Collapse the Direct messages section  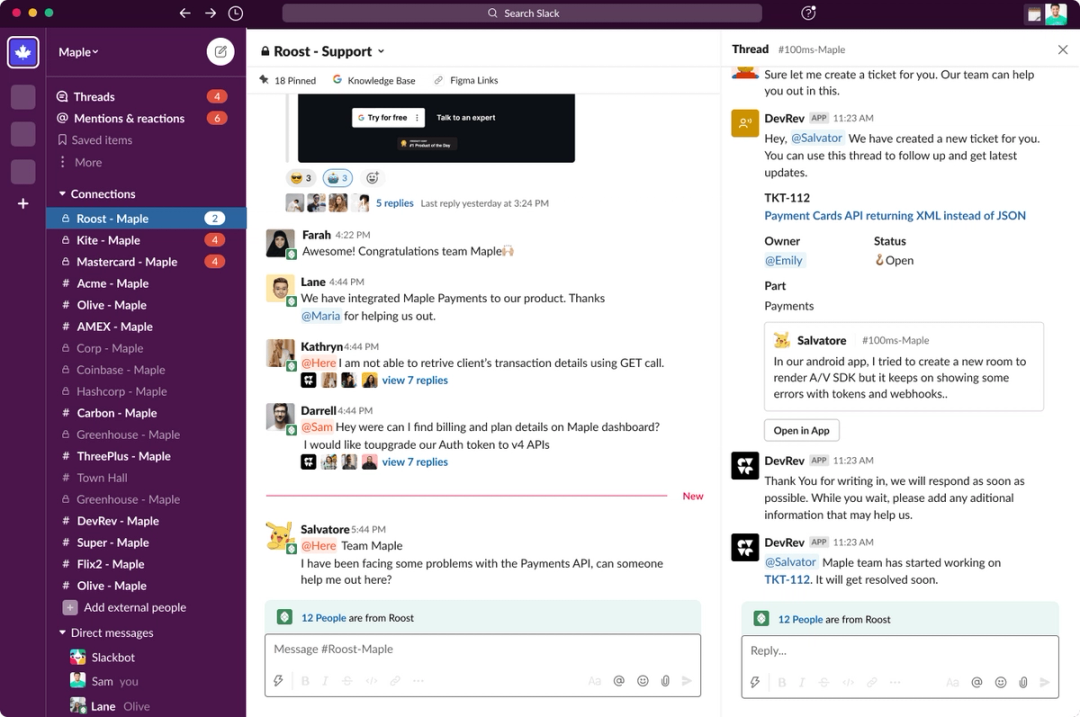click(62, 632)
